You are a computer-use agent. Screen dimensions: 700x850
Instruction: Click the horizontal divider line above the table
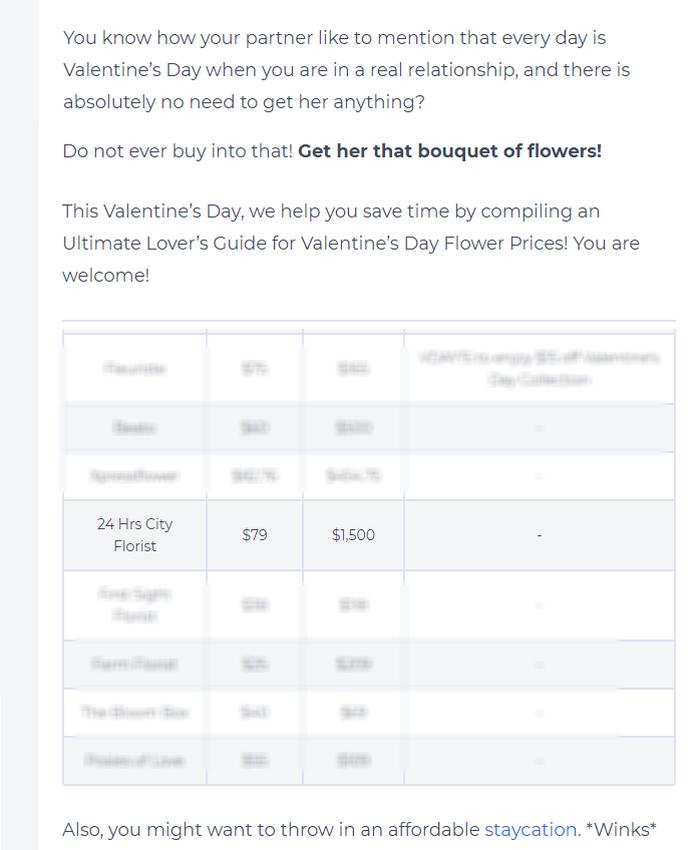click(x=369, y=321)
